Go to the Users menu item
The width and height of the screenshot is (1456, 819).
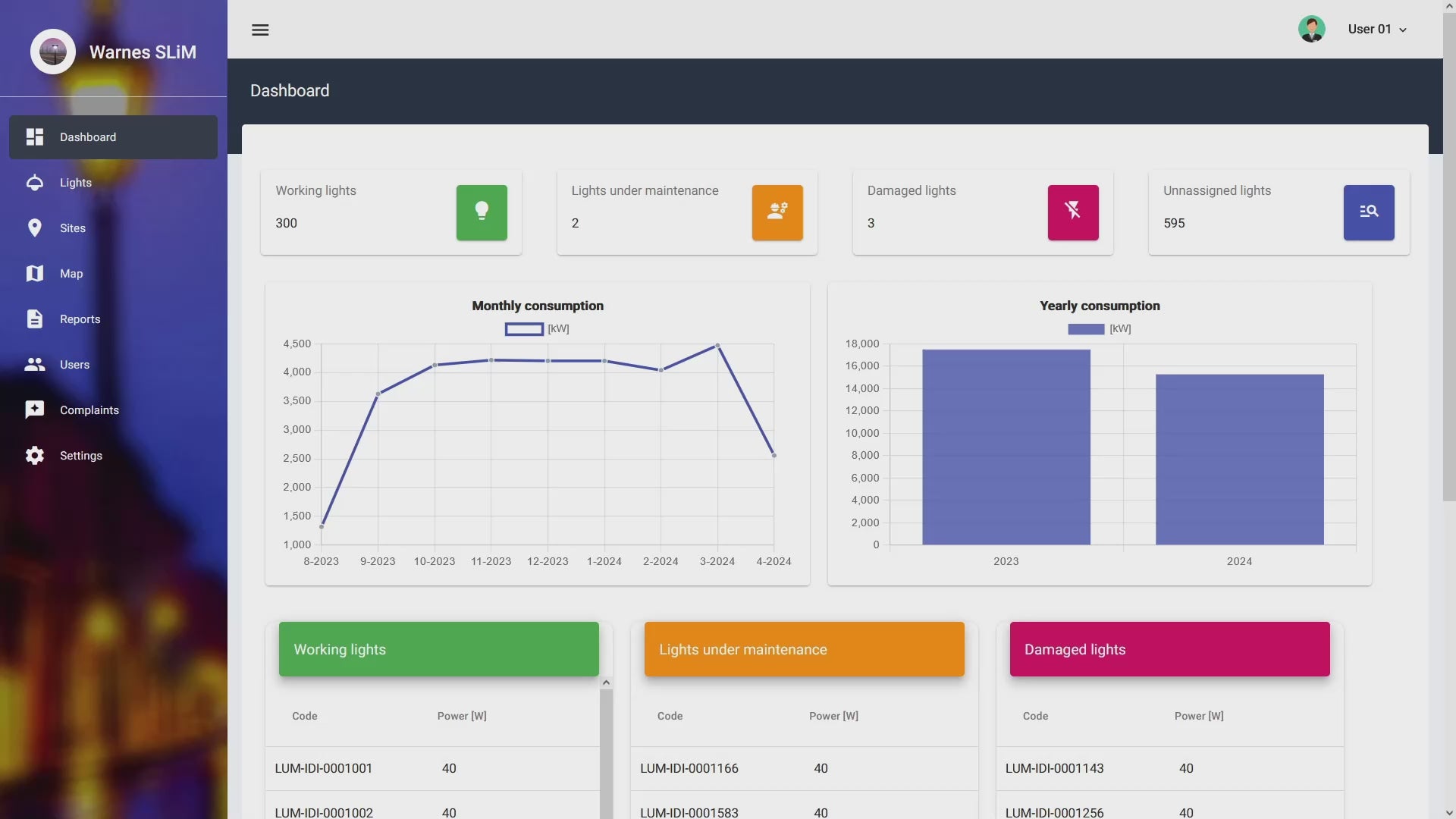coord(113,365)
